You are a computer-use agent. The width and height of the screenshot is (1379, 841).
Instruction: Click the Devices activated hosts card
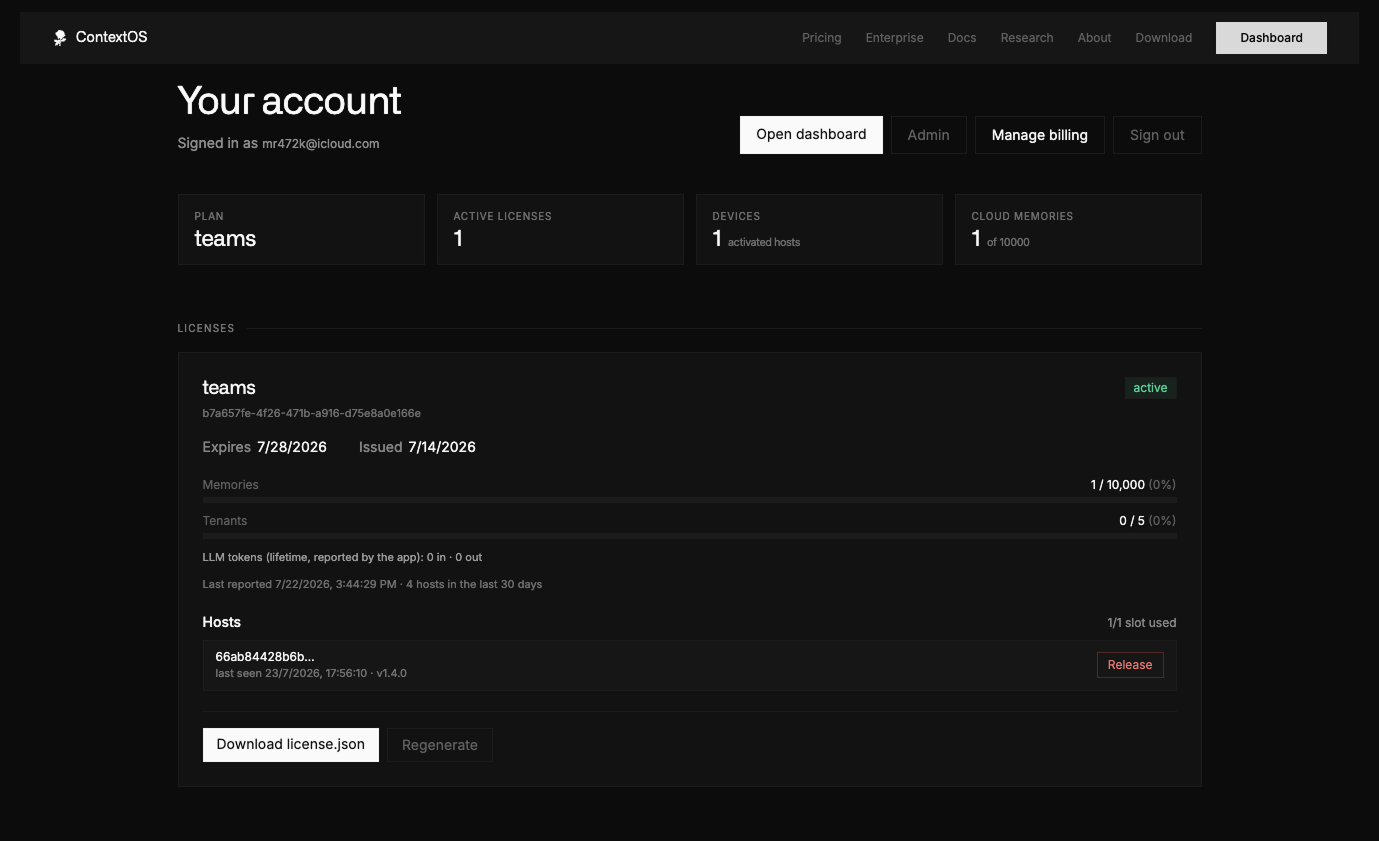point(819,230)
